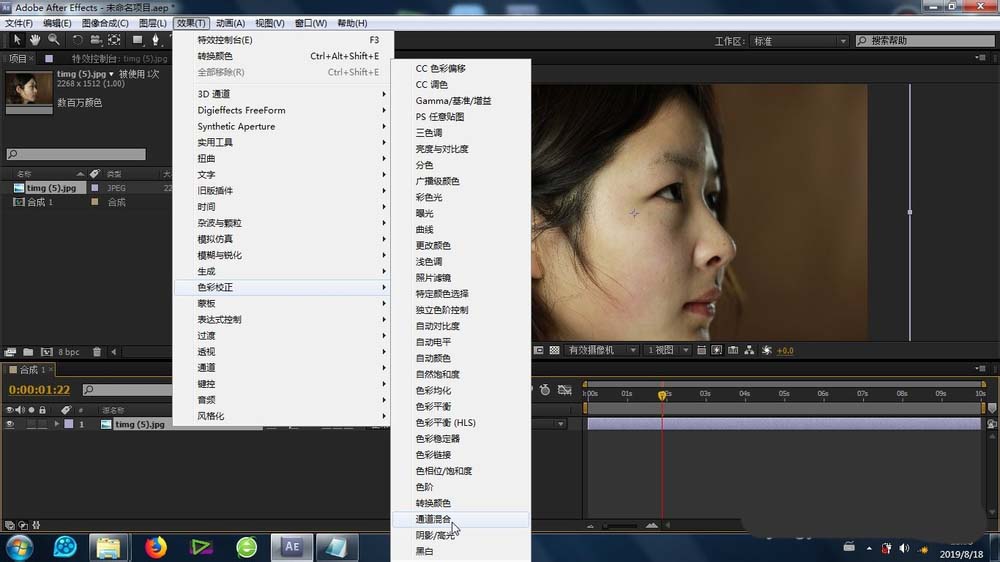Expand 键控 submenu
The image size is (1000, 562).
(284, 384)
